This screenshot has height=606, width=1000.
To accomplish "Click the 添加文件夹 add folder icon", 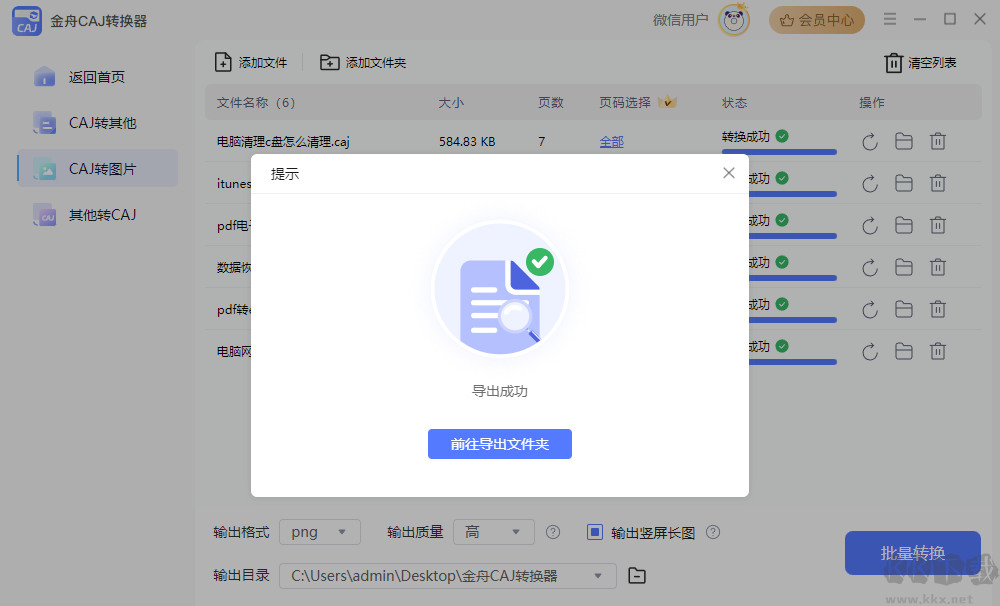I will coord(328,61).
